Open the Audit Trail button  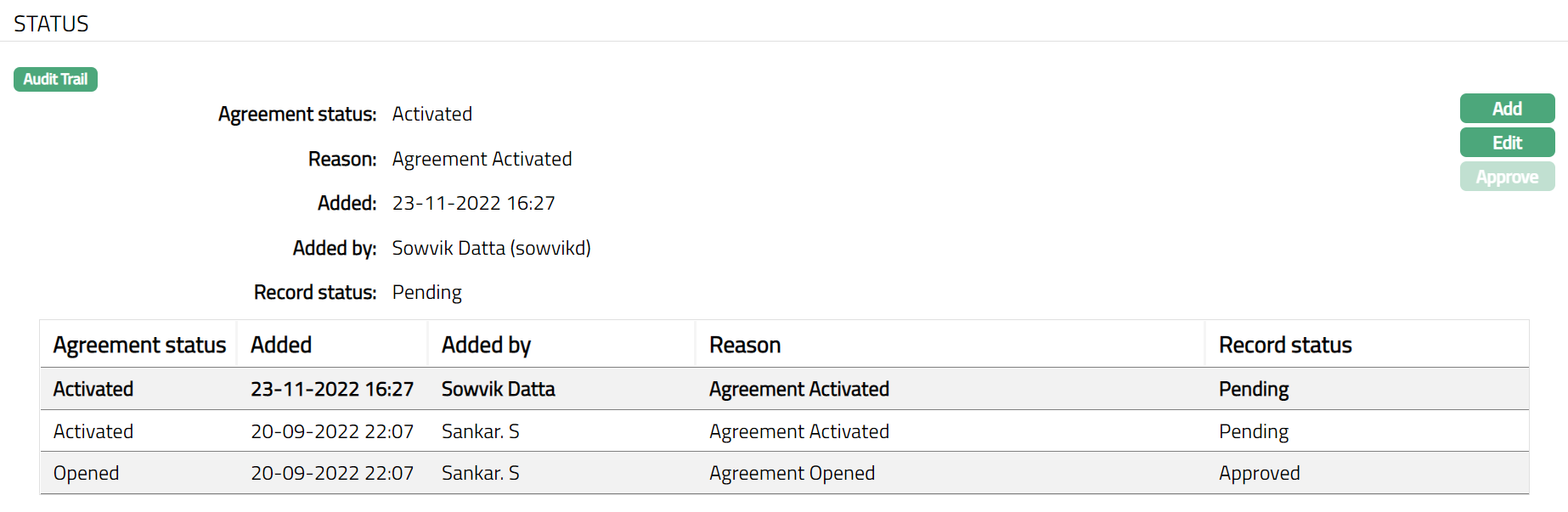click(55, 79)
